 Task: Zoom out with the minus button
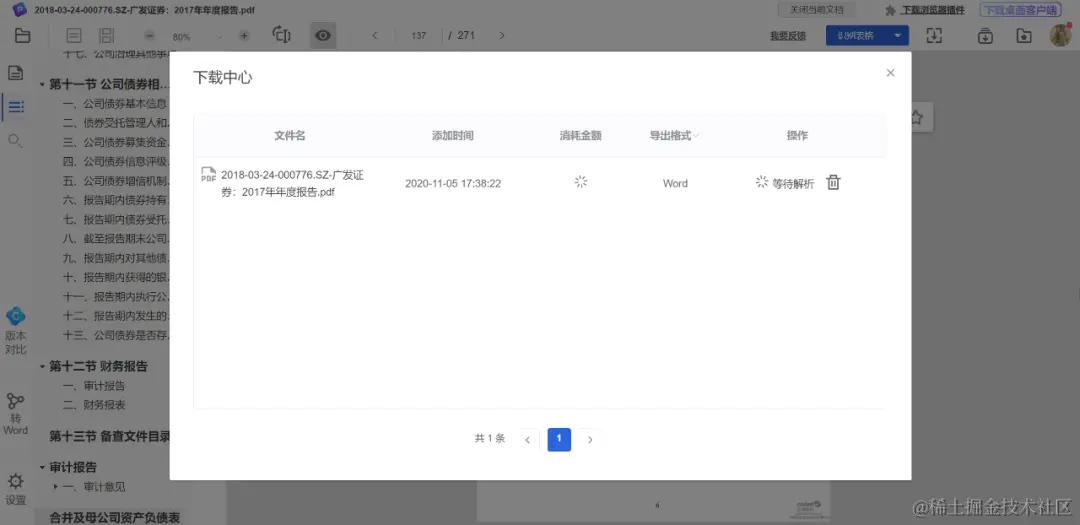pyautogui.click(x=149, y=36)
